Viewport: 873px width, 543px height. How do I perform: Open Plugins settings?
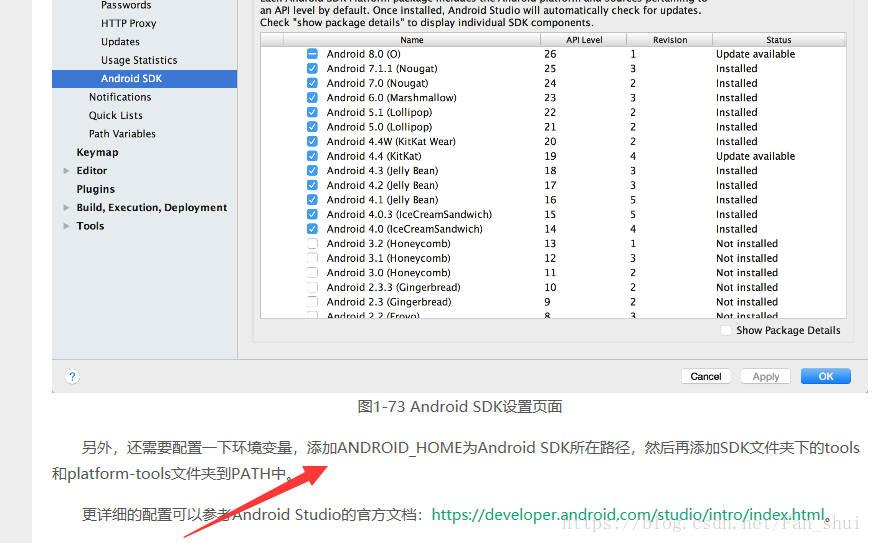point(96,189)
